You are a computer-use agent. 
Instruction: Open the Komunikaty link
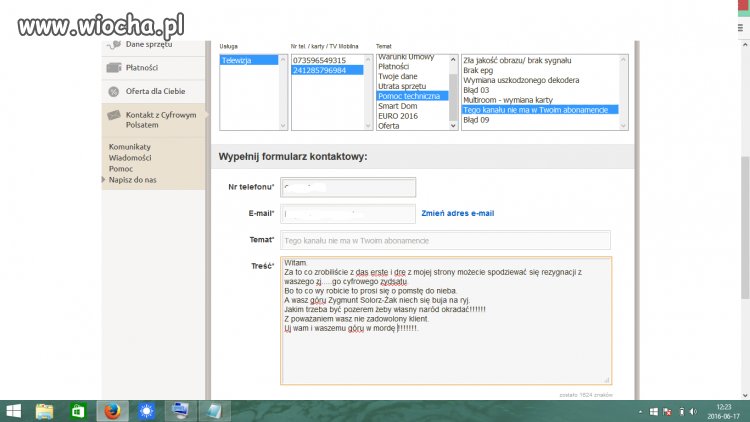[130, 146]
